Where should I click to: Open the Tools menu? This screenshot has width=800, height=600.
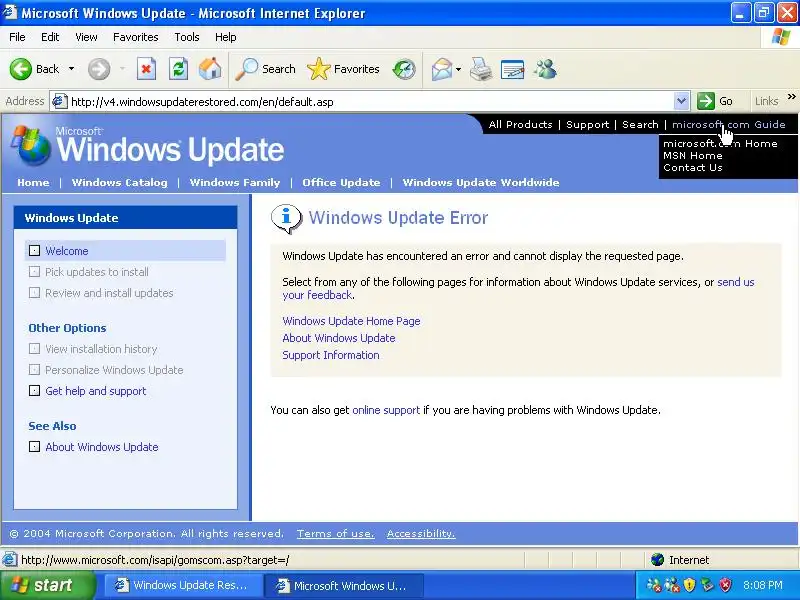[187, 37]
